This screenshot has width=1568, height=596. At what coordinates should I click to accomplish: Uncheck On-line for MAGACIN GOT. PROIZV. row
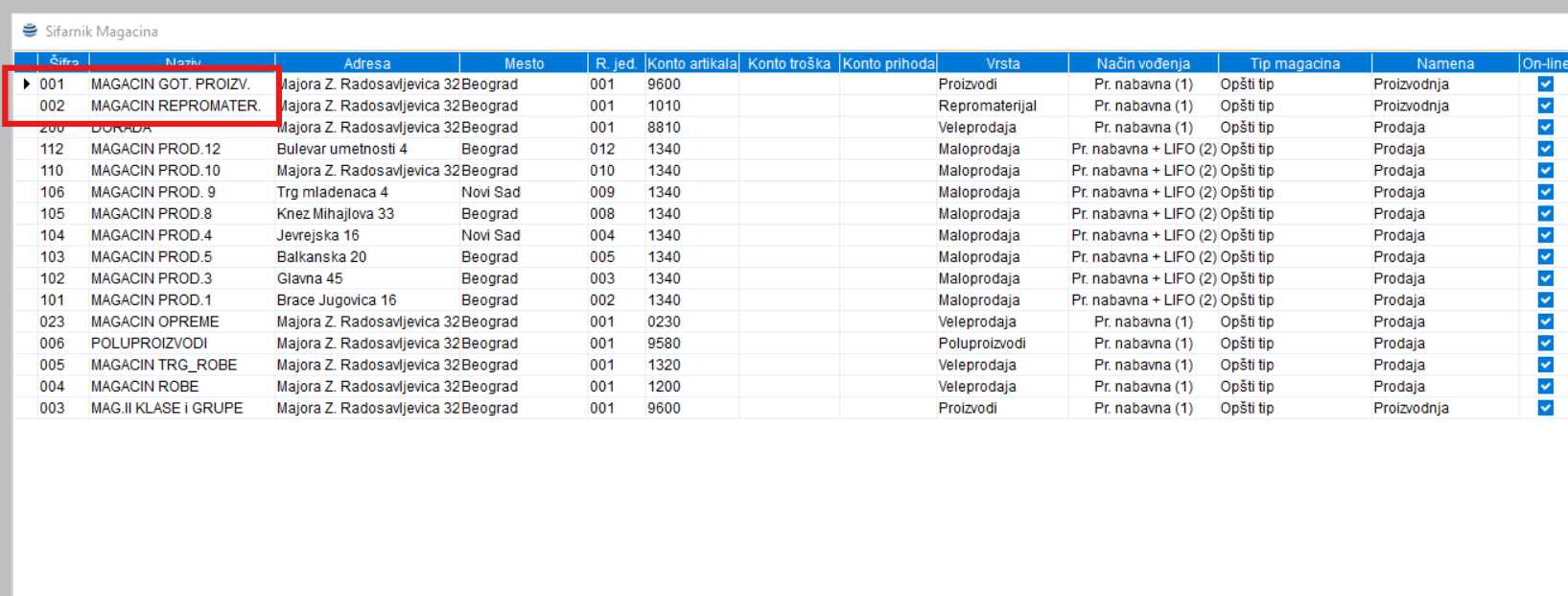click(x=1545, y=84)
